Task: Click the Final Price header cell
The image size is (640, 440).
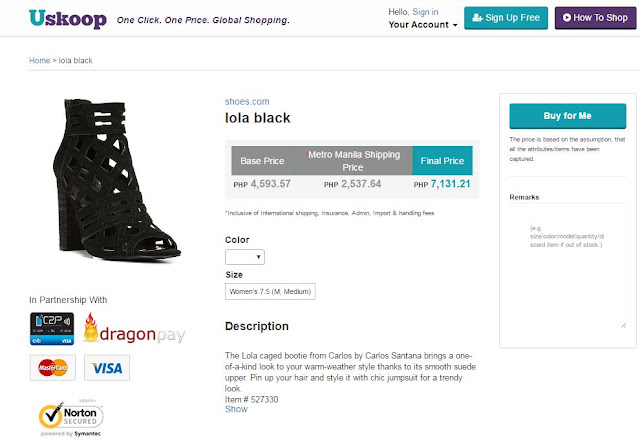Action: click(x=442, y=161)
